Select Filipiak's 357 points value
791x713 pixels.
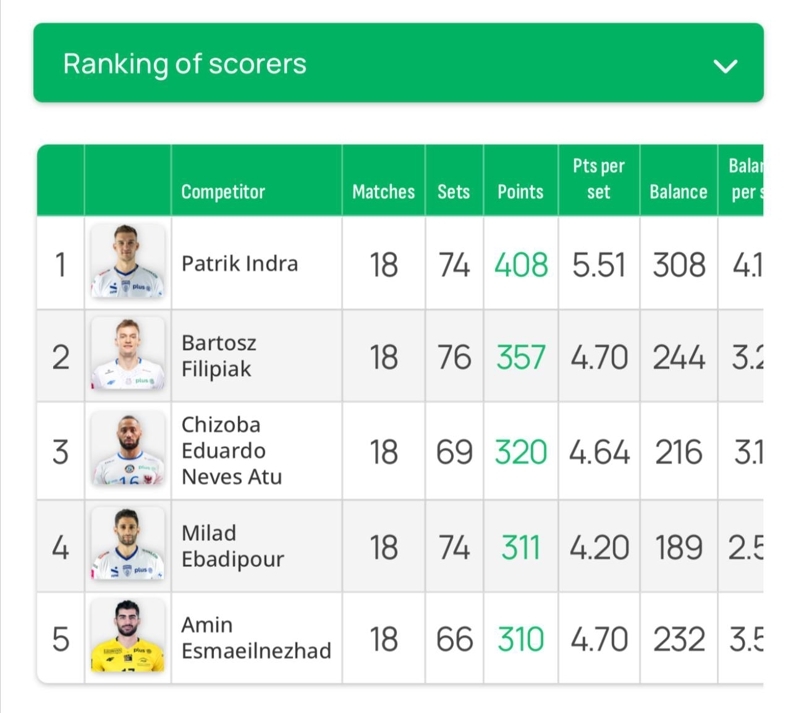521,357
